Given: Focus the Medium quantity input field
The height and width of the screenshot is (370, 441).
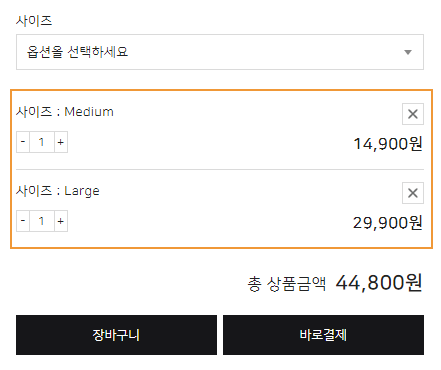Looking at the screenshot, I should coord(42,142).
